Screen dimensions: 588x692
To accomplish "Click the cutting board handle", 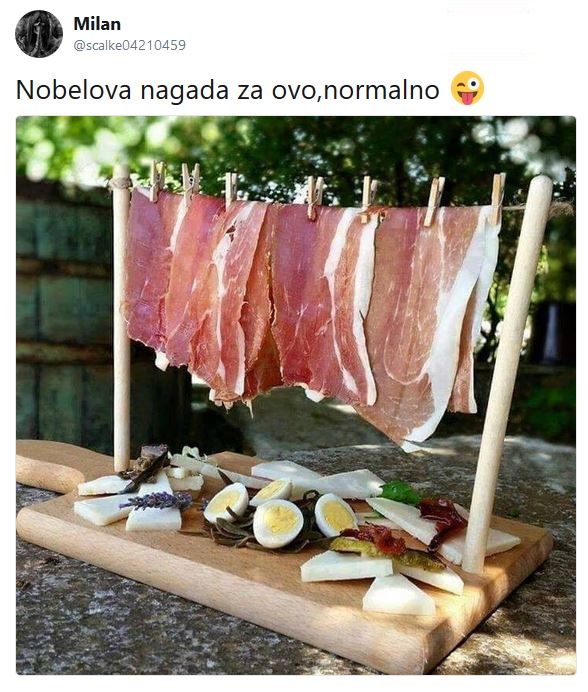I will (49, 466).
